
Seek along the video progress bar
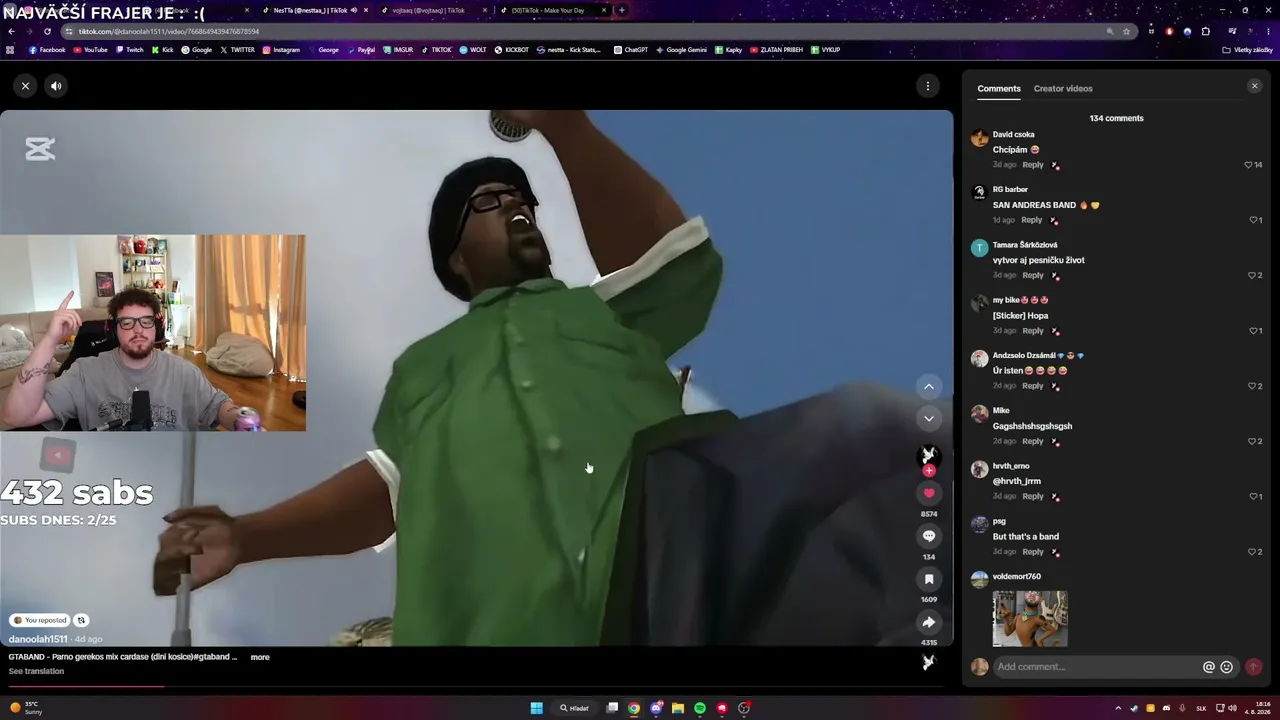(476, 686)
